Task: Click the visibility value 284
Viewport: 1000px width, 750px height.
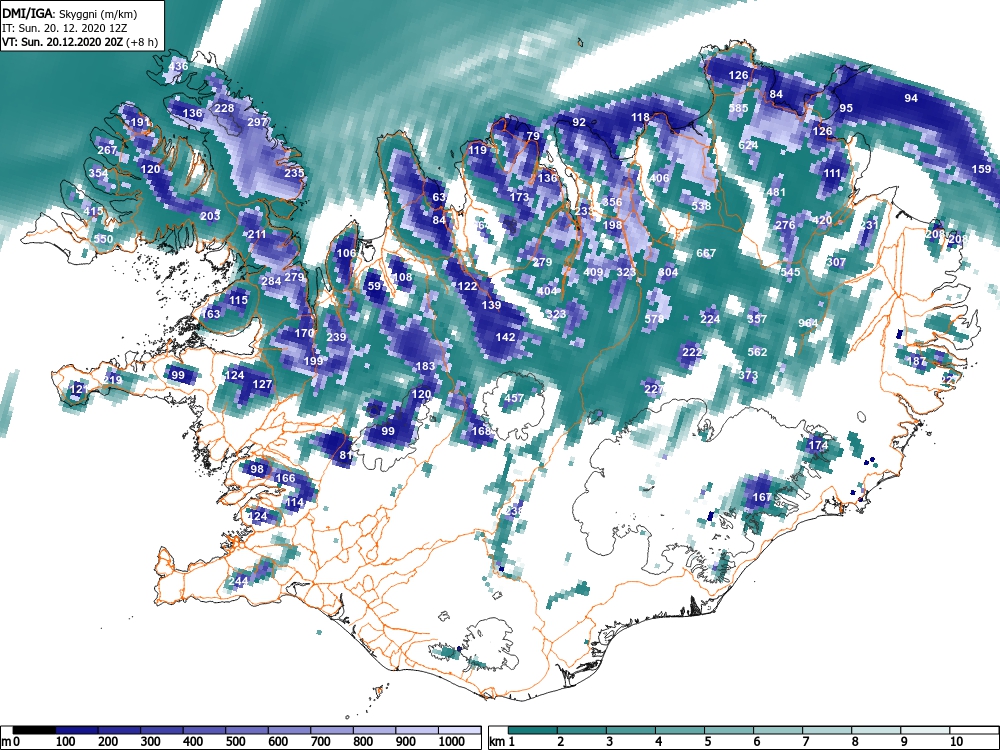Action: (x=271, y=281)
